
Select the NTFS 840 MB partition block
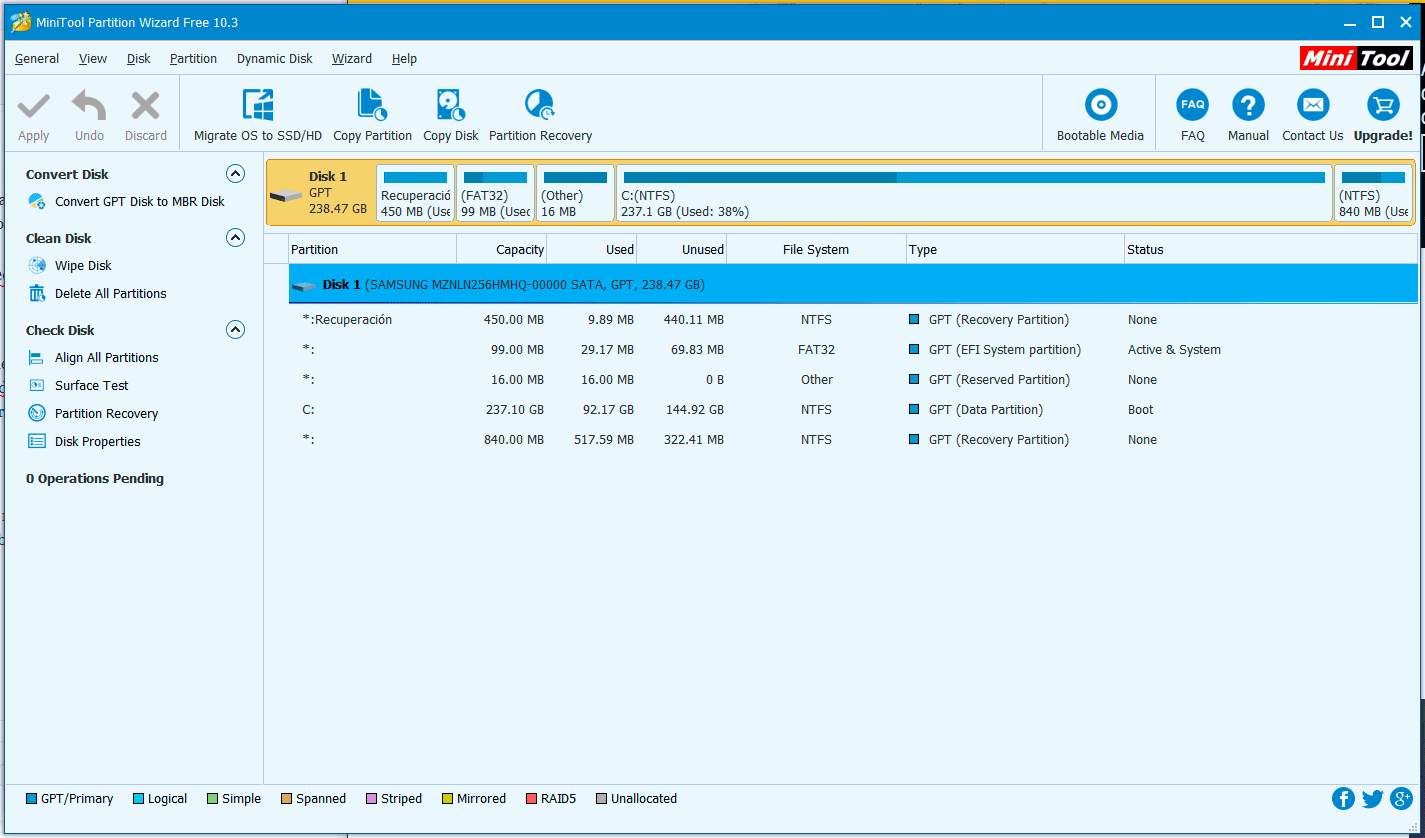[x=1374, y=193]
